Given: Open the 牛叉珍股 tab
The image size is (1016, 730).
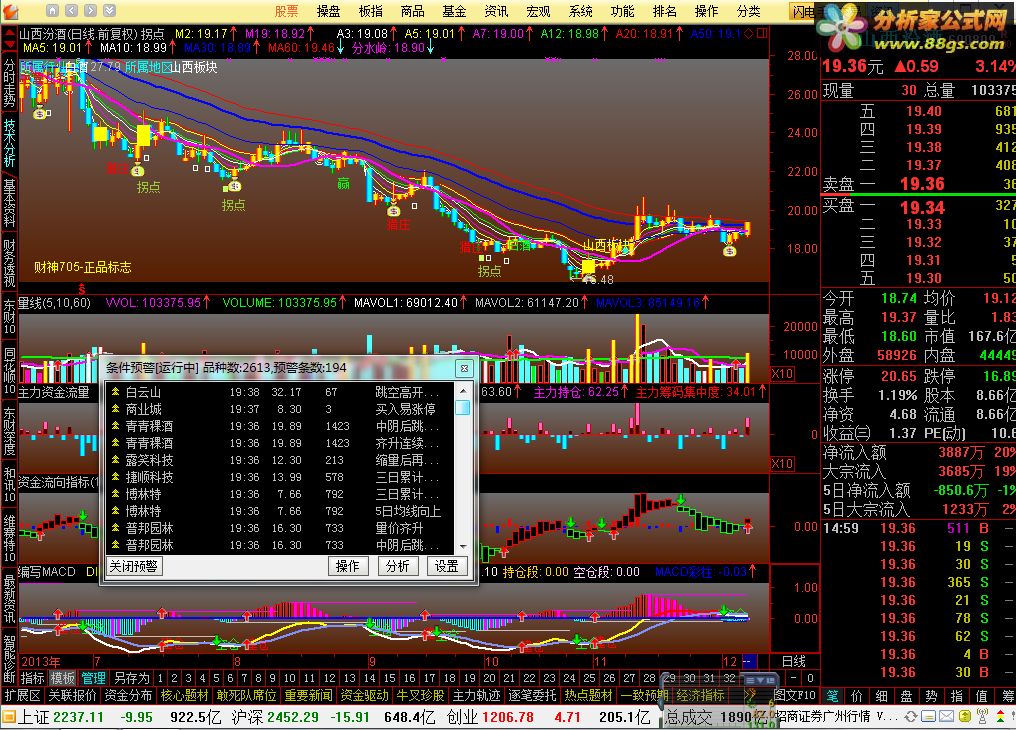Looking at the screenshot, I should pos(421,696).
